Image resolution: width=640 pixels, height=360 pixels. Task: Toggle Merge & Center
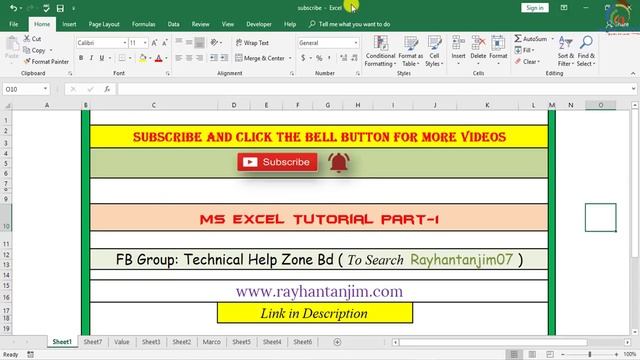tap(260, 58)
